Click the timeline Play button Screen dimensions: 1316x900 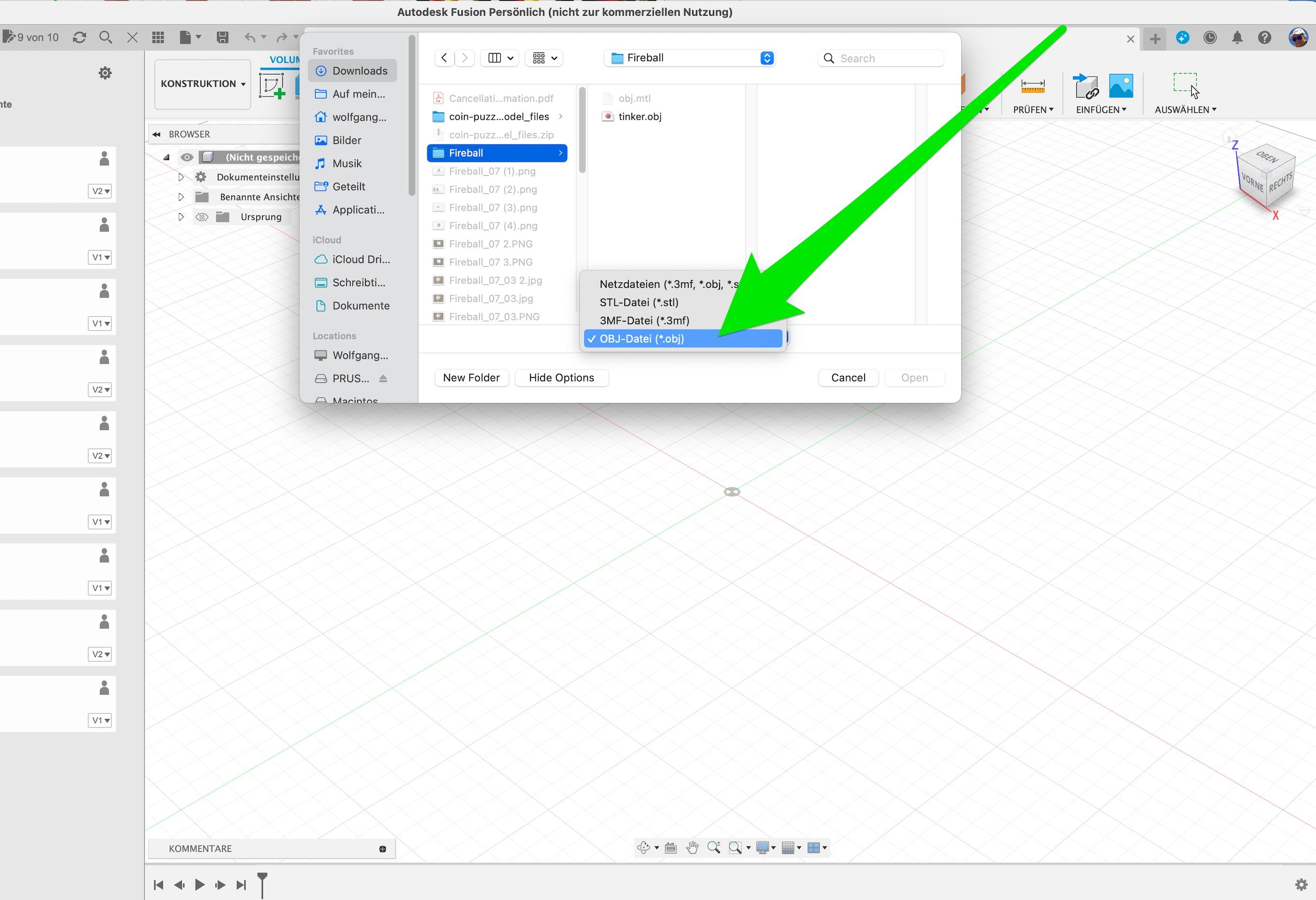(200, 885)
